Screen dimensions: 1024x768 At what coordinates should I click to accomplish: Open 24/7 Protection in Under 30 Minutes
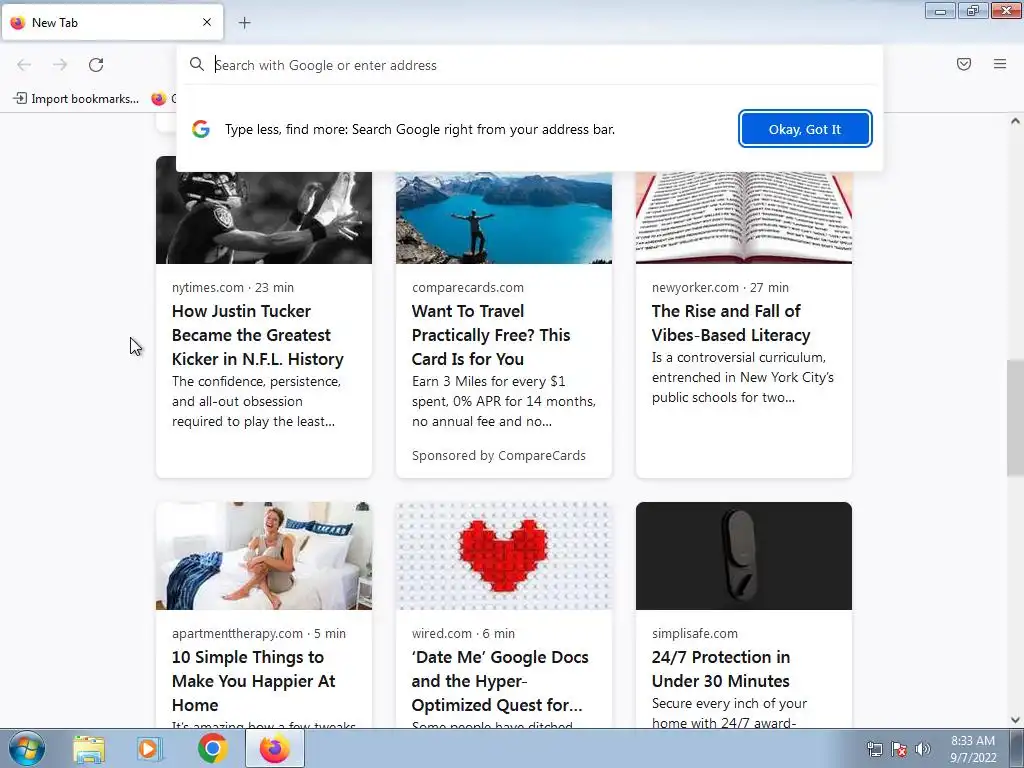(721, 669)
